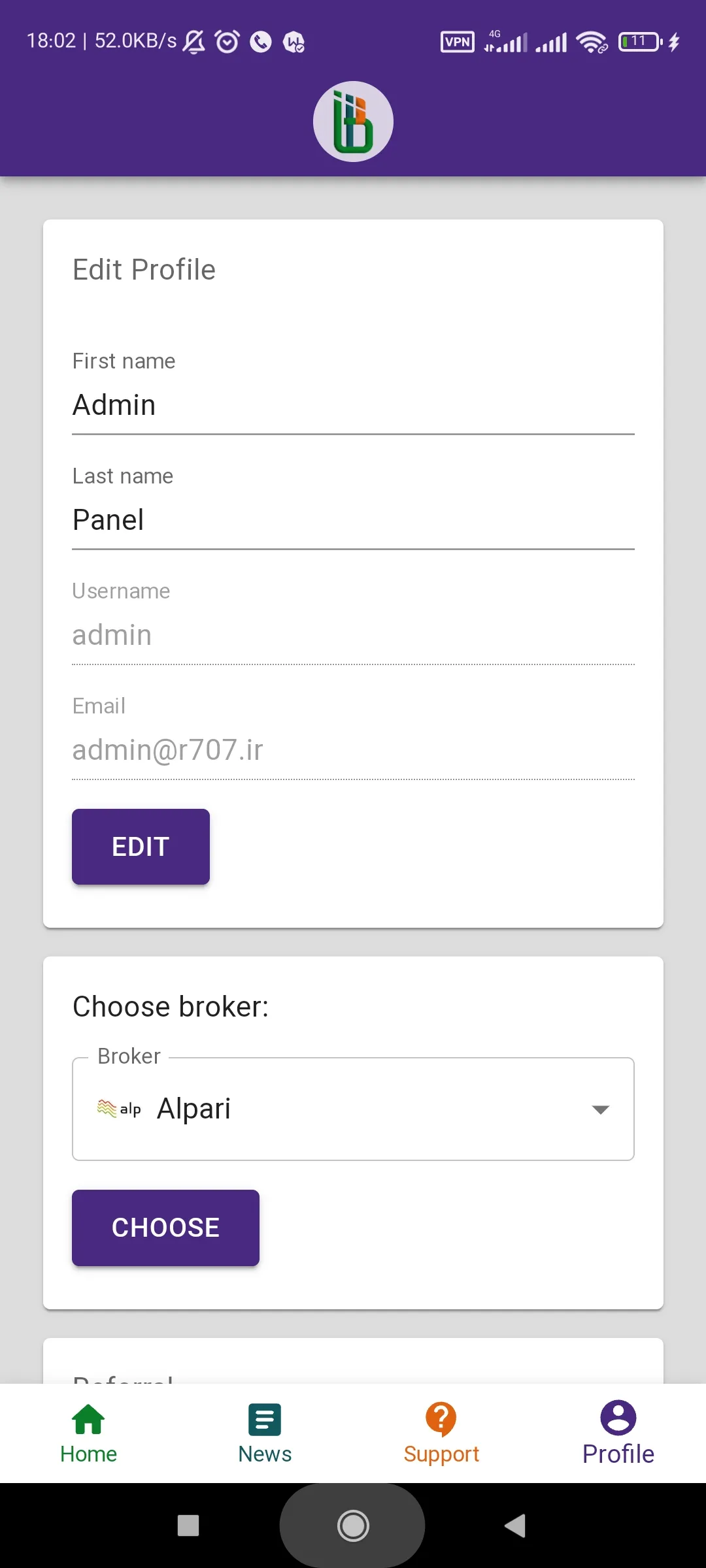706x1568 pixels.
Task: Tap the disabled Username field
Action: pyautogui.click(x=353, y=635)
